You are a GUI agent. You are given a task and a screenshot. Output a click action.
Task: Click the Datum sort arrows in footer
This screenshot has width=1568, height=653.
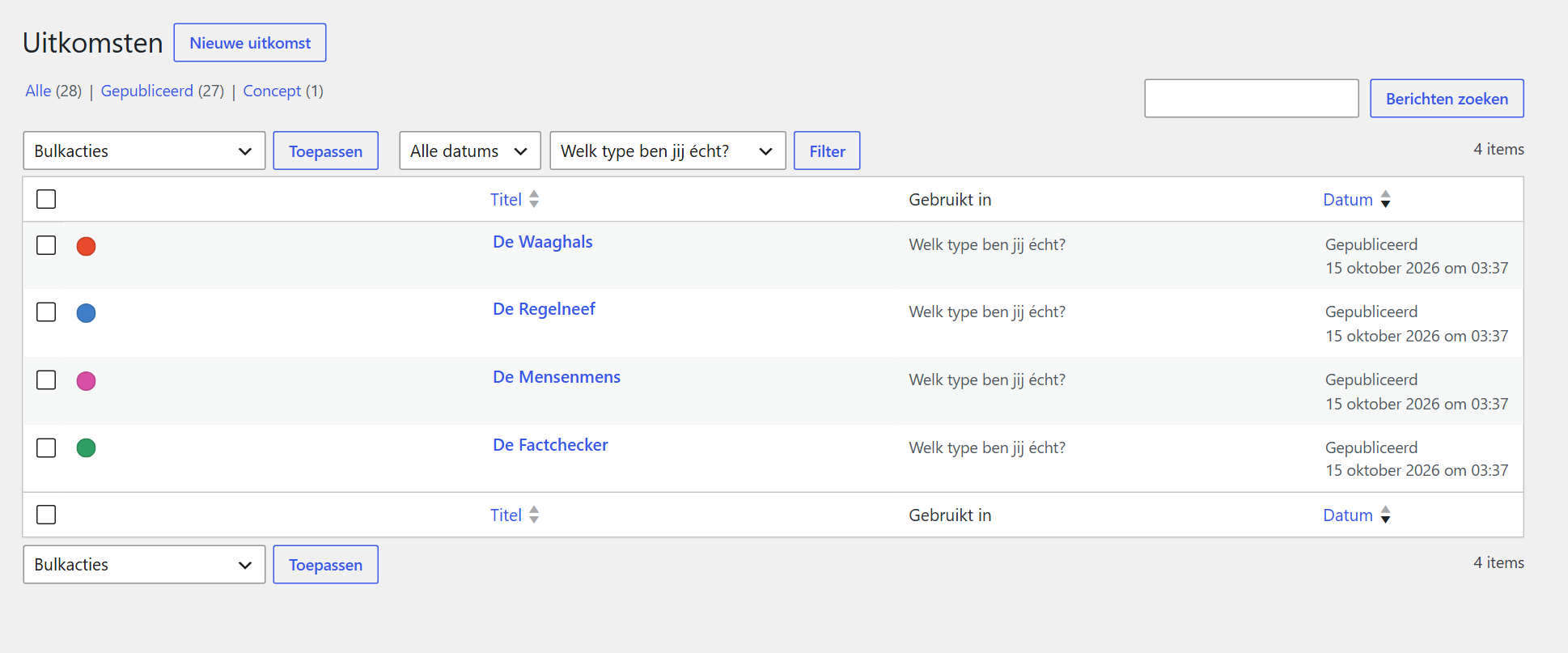tap(1386, 515)
